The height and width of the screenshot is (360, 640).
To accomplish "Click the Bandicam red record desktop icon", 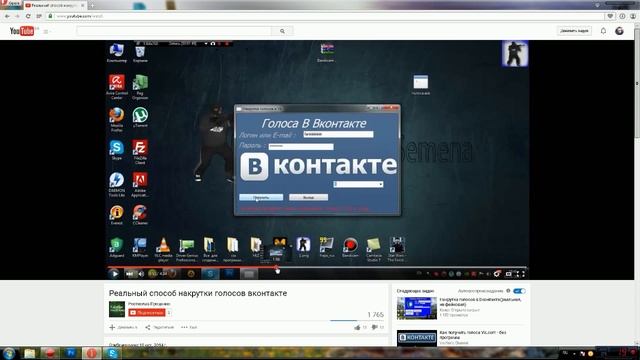I will (x=350, y=247).
